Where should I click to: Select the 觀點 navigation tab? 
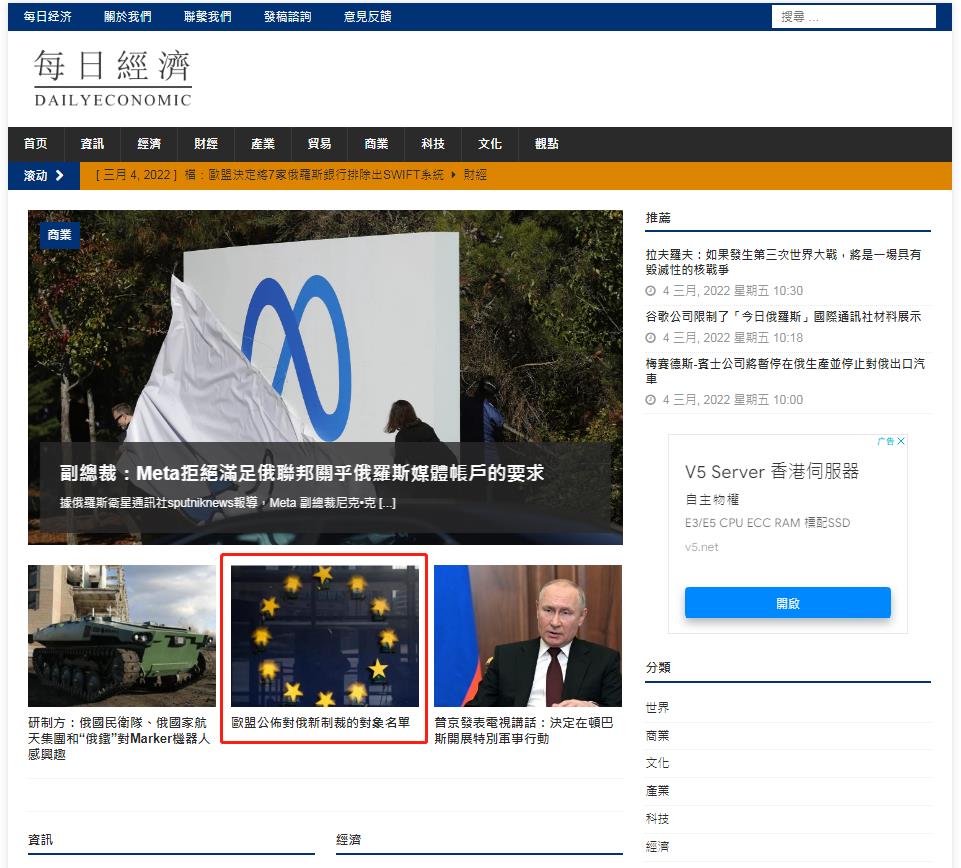tap(547, 144)
